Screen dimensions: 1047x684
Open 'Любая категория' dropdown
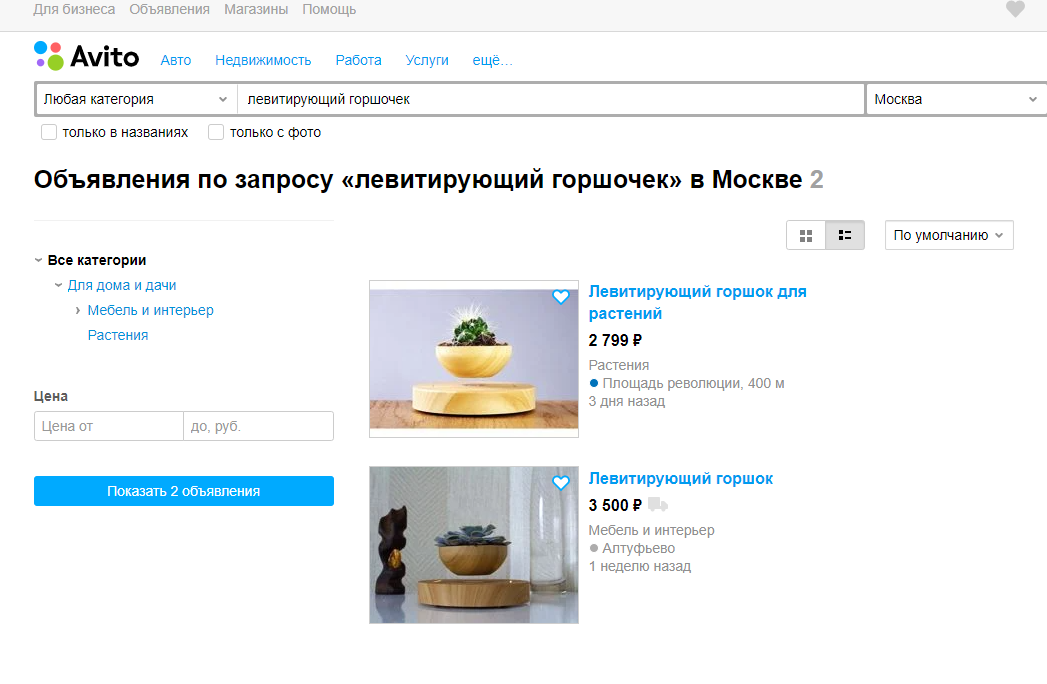pos(136,100)
